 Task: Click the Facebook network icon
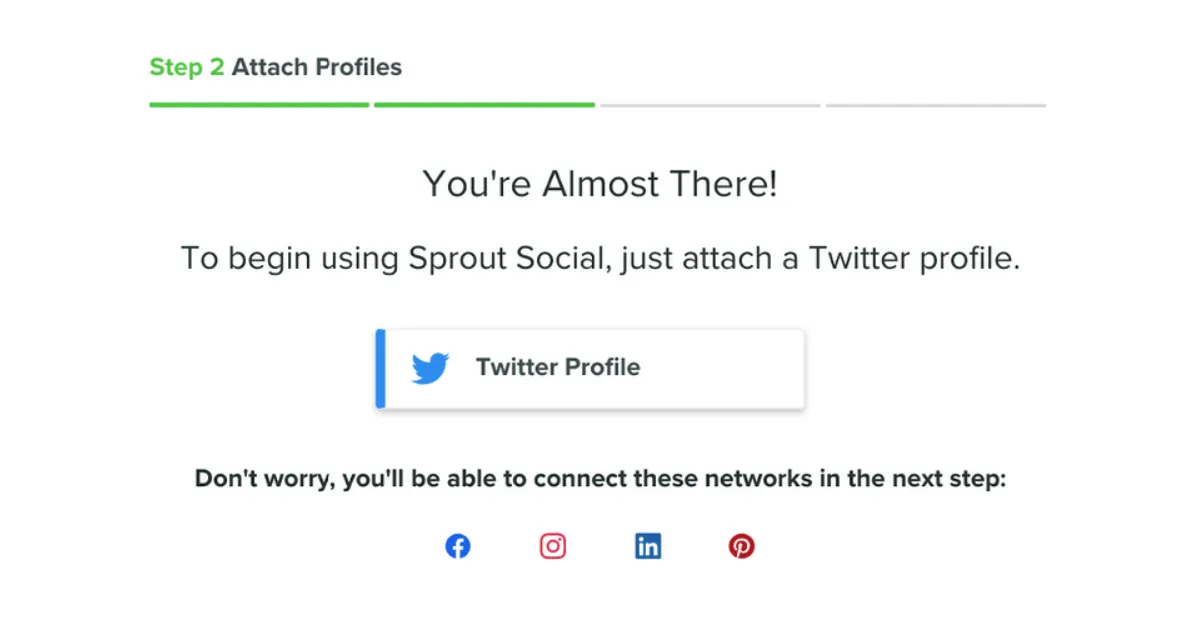pos(458,547)
